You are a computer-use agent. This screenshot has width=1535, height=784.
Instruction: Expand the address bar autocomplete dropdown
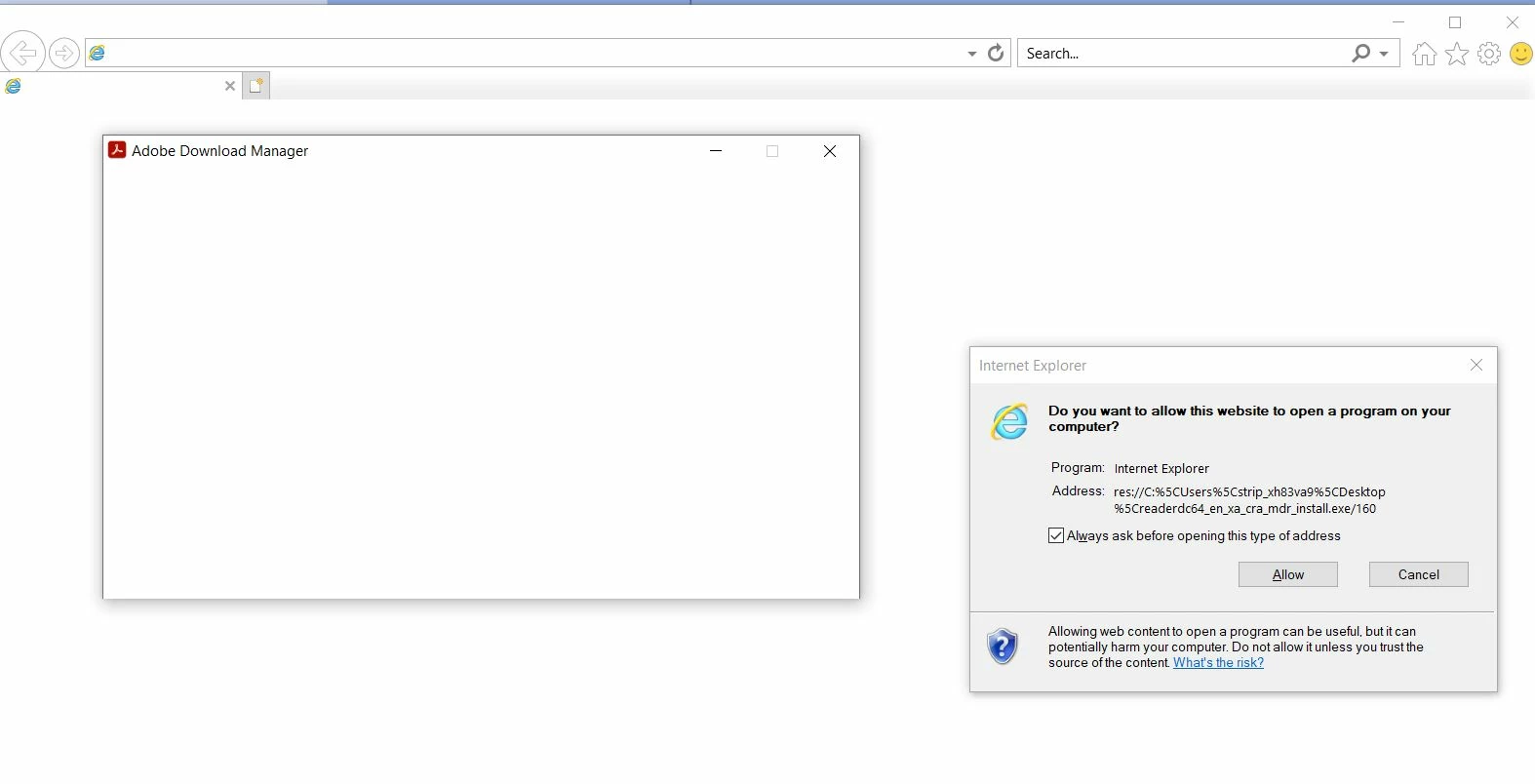coord(971,54)
